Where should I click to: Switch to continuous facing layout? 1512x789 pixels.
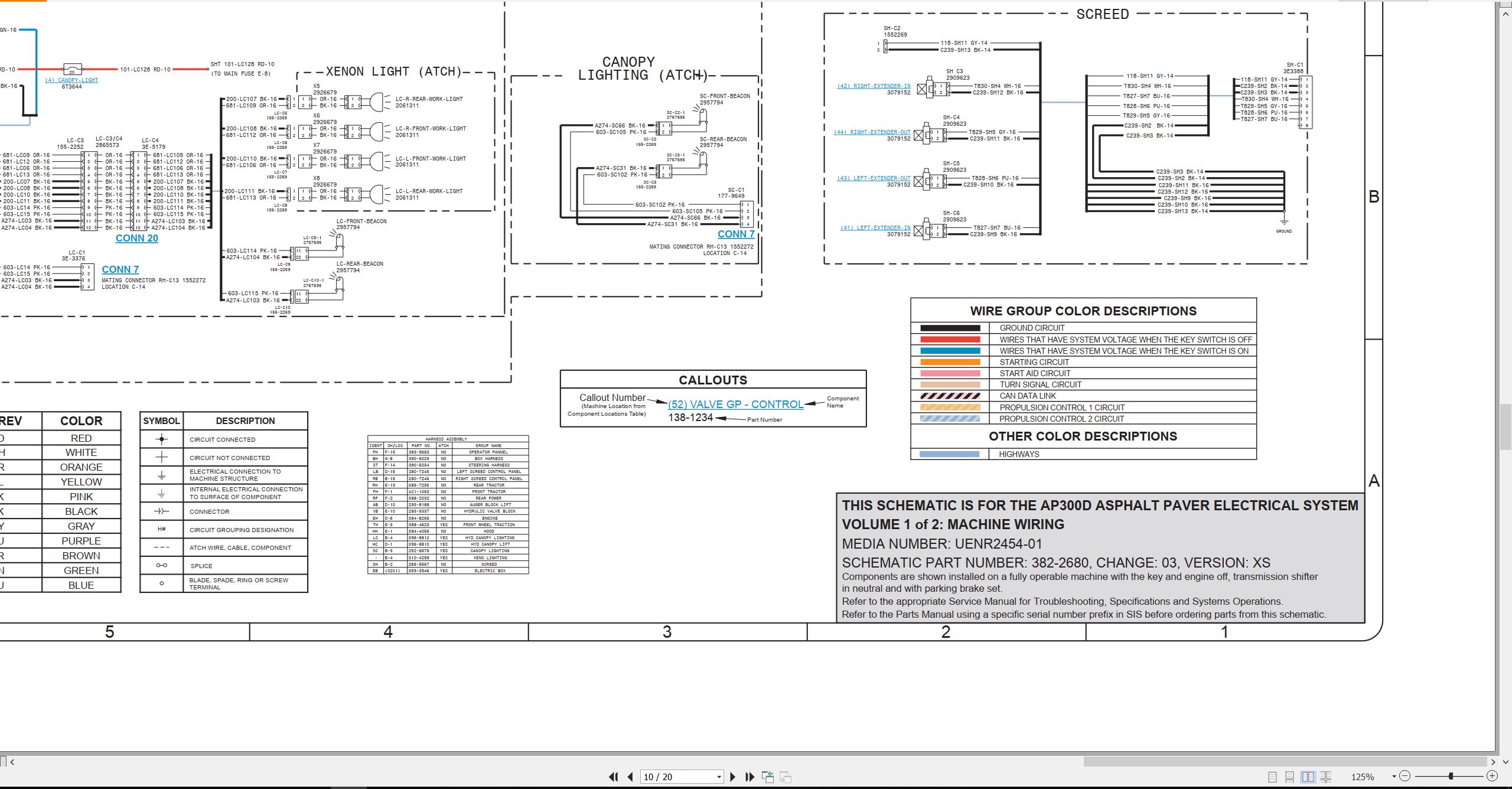pyautogui.click(x=1326, y=777)
